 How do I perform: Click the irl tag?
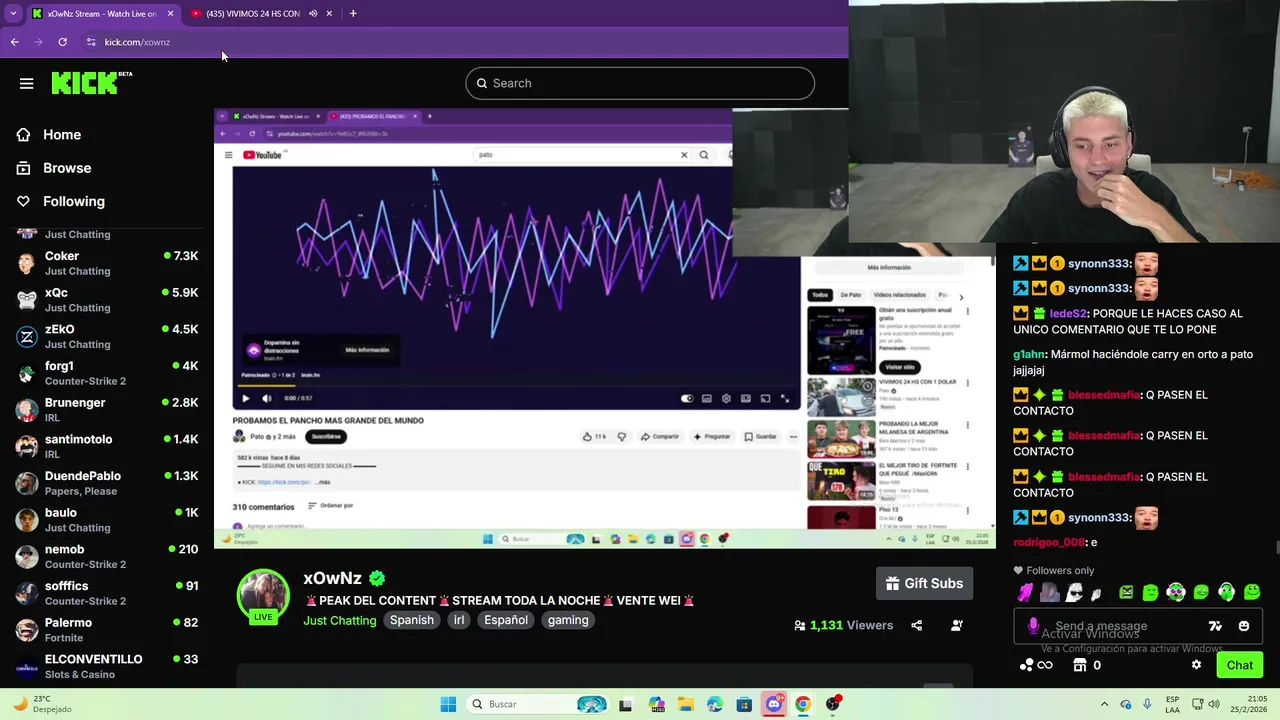(x=459, y=620)
